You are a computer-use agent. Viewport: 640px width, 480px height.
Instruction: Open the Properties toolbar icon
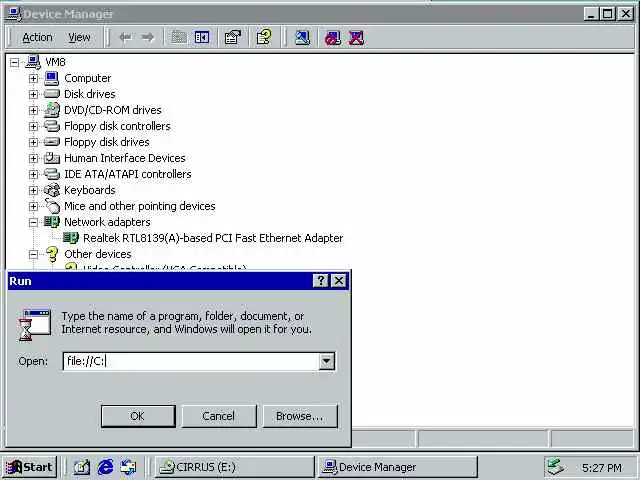click(233, 38)
